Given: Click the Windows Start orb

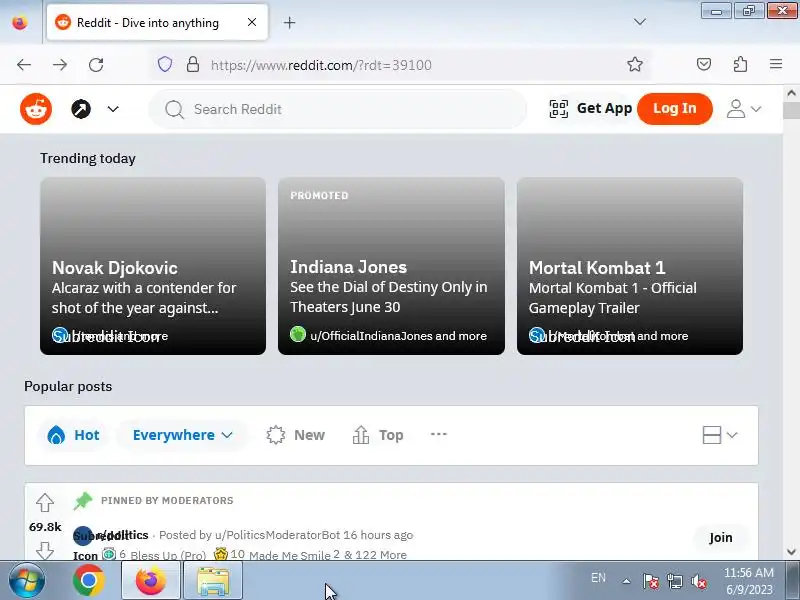Looking at the screenshot, I should 27,581.
